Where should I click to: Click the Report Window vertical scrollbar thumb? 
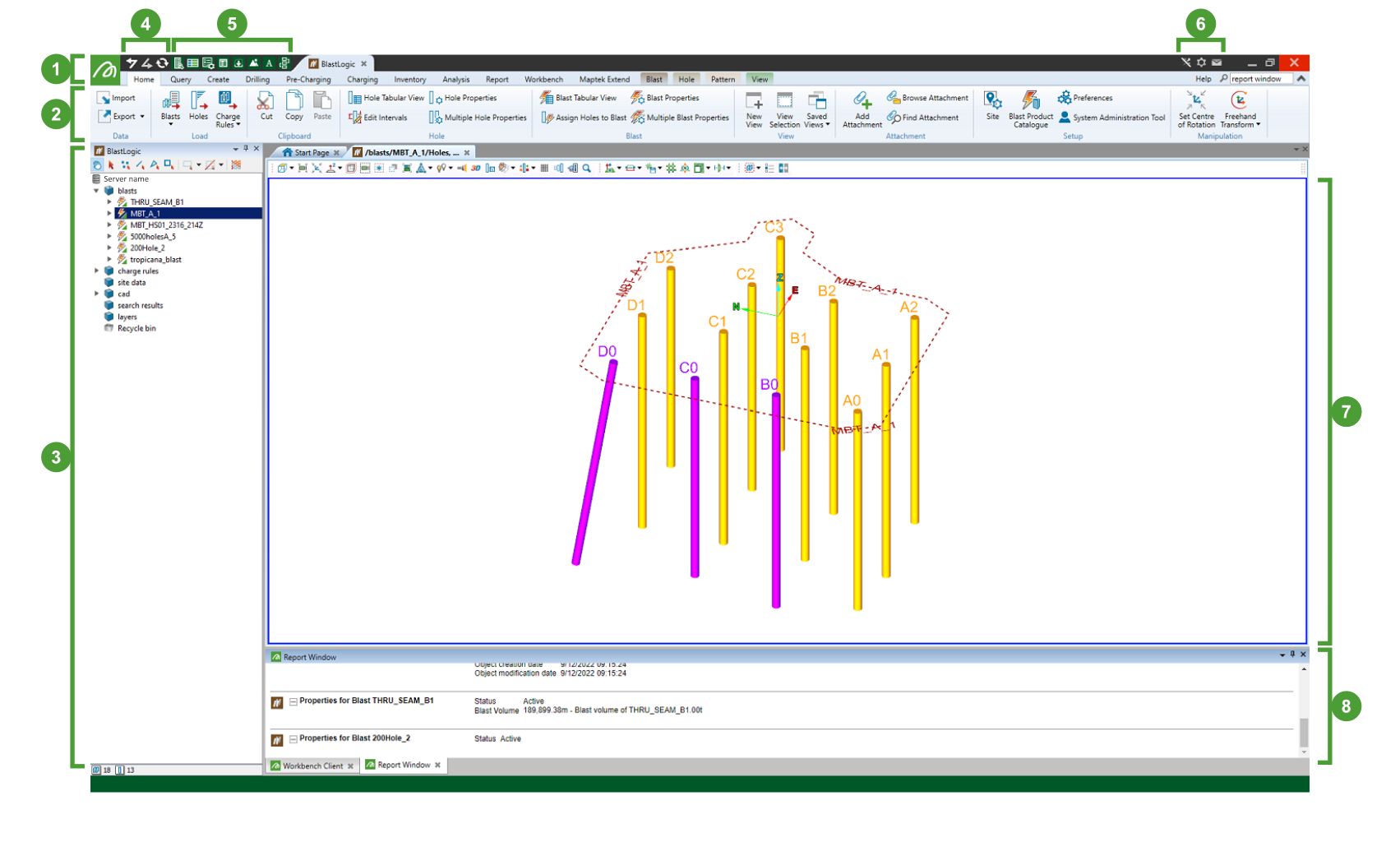coord(1303,732)
